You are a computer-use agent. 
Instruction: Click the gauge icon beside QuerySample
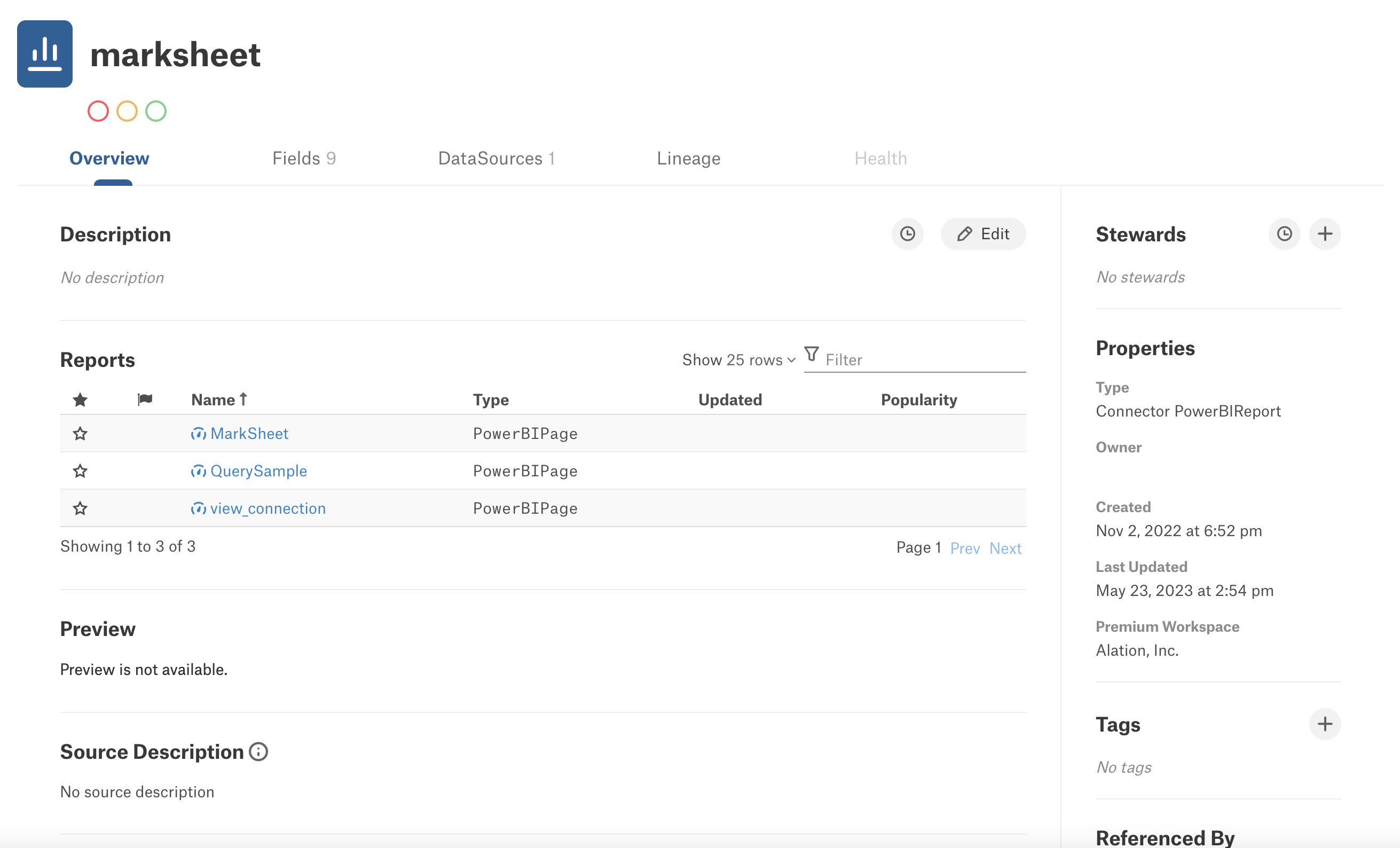pos(198,470)
